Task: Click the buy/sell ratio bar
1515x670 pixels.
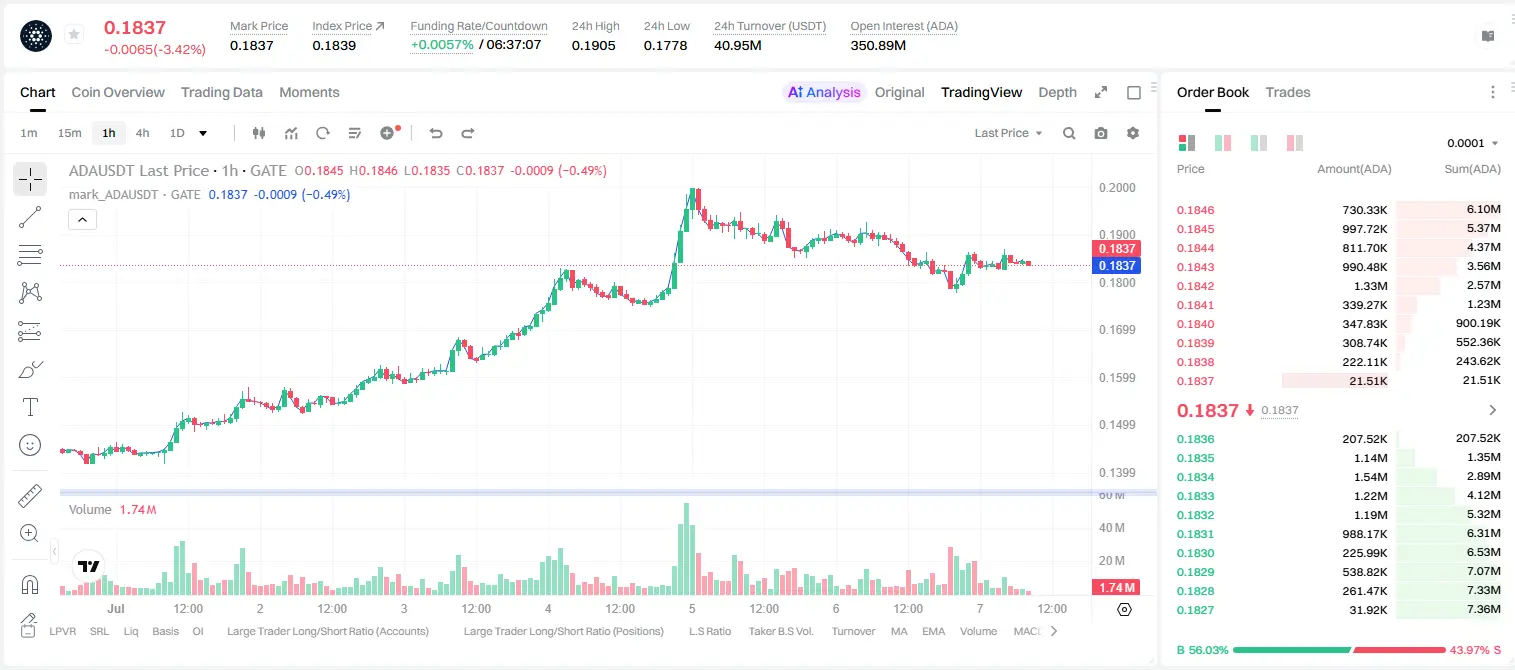Action: tap(1339, 650)
